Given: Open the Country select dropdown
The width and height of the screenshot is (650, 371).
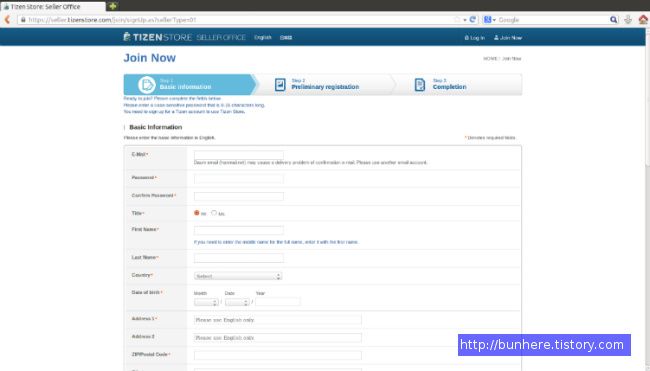Looking at the screenshot, I should pyautogui.click(x=238, y=276).
